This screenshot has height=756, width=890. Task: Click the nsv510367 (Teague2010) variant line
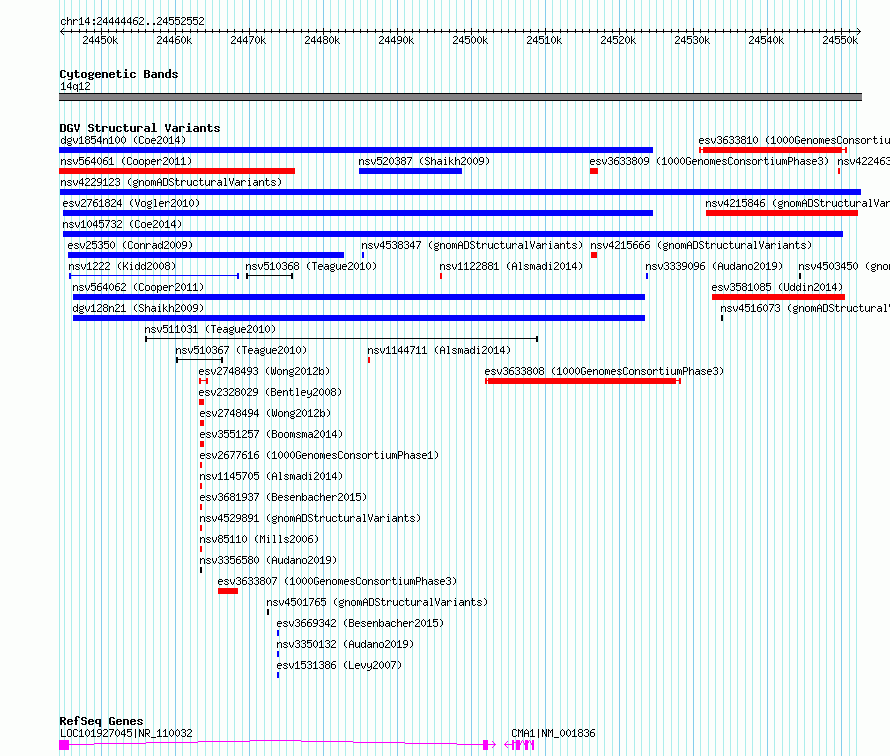[x=199, y=360]
